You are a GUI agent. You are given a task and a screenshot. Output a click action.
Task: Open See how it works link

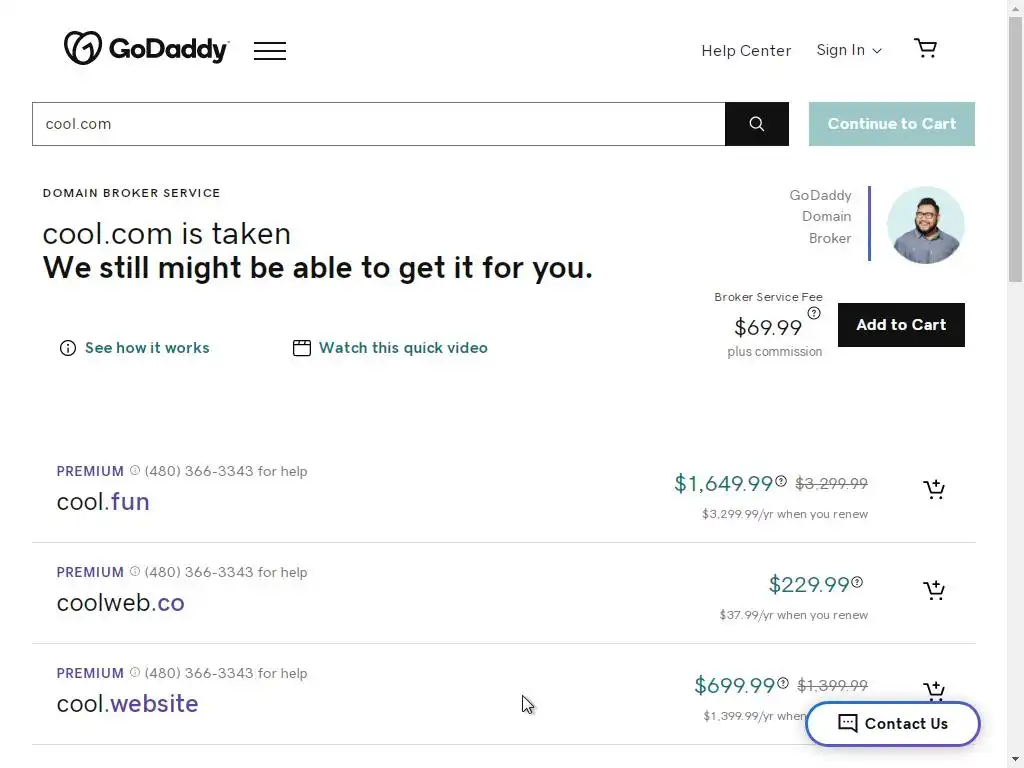147,348
